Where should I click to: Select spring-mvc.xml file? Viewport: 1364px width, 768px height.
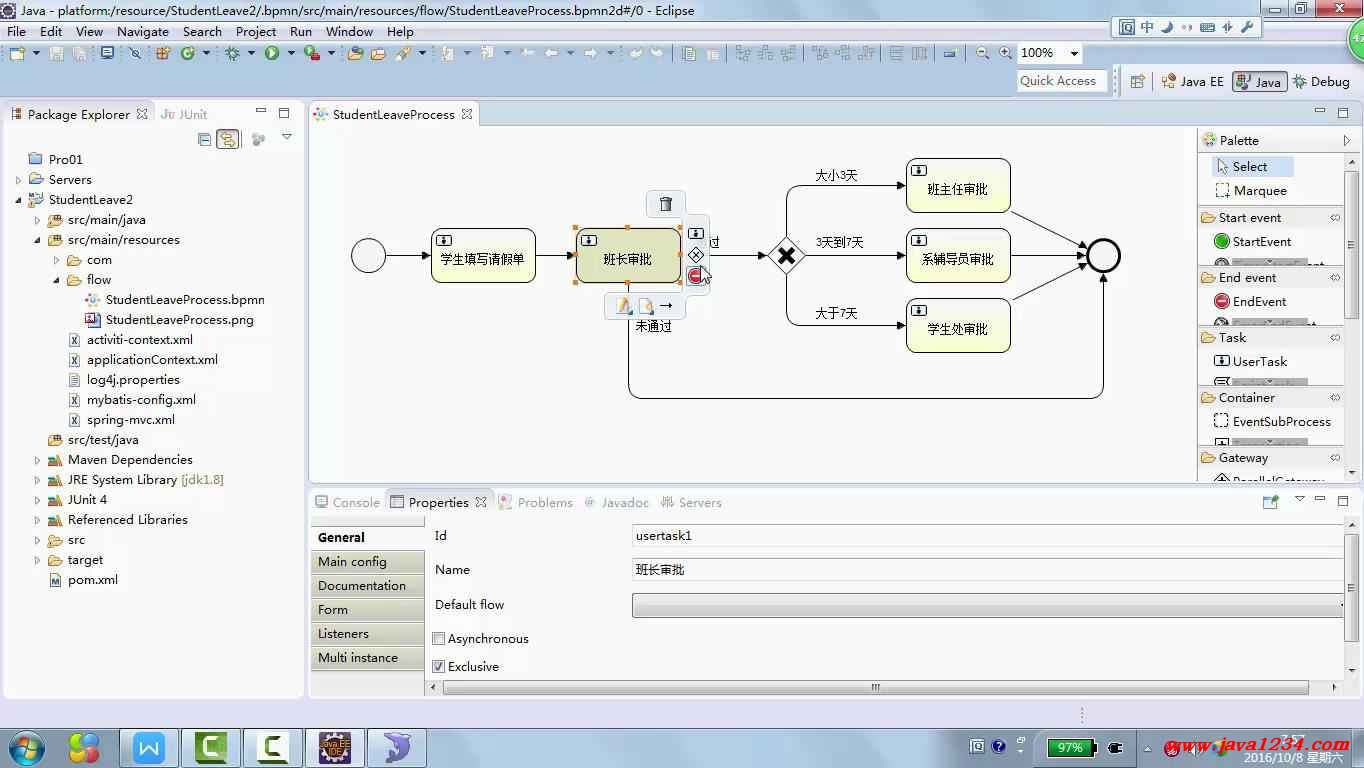130,419
